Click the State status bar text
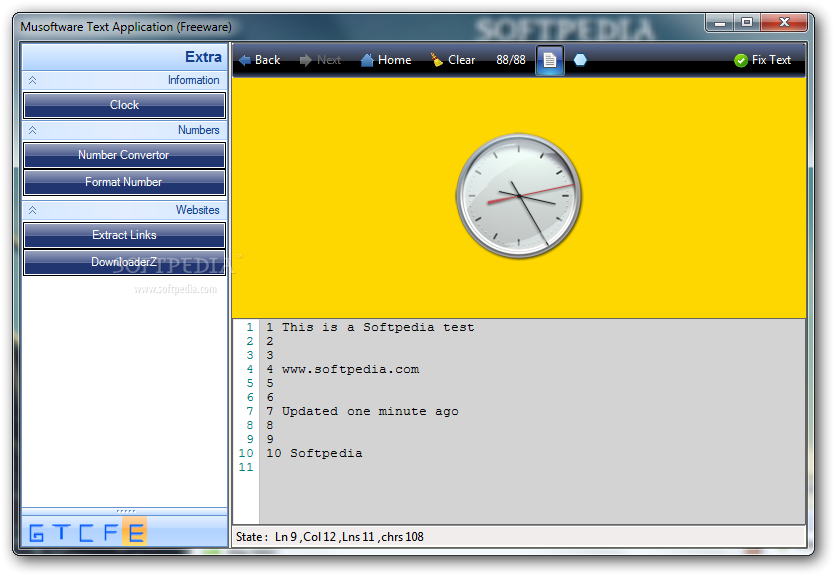The width and height of the screenshot is (835, 576). pos(330,537)
